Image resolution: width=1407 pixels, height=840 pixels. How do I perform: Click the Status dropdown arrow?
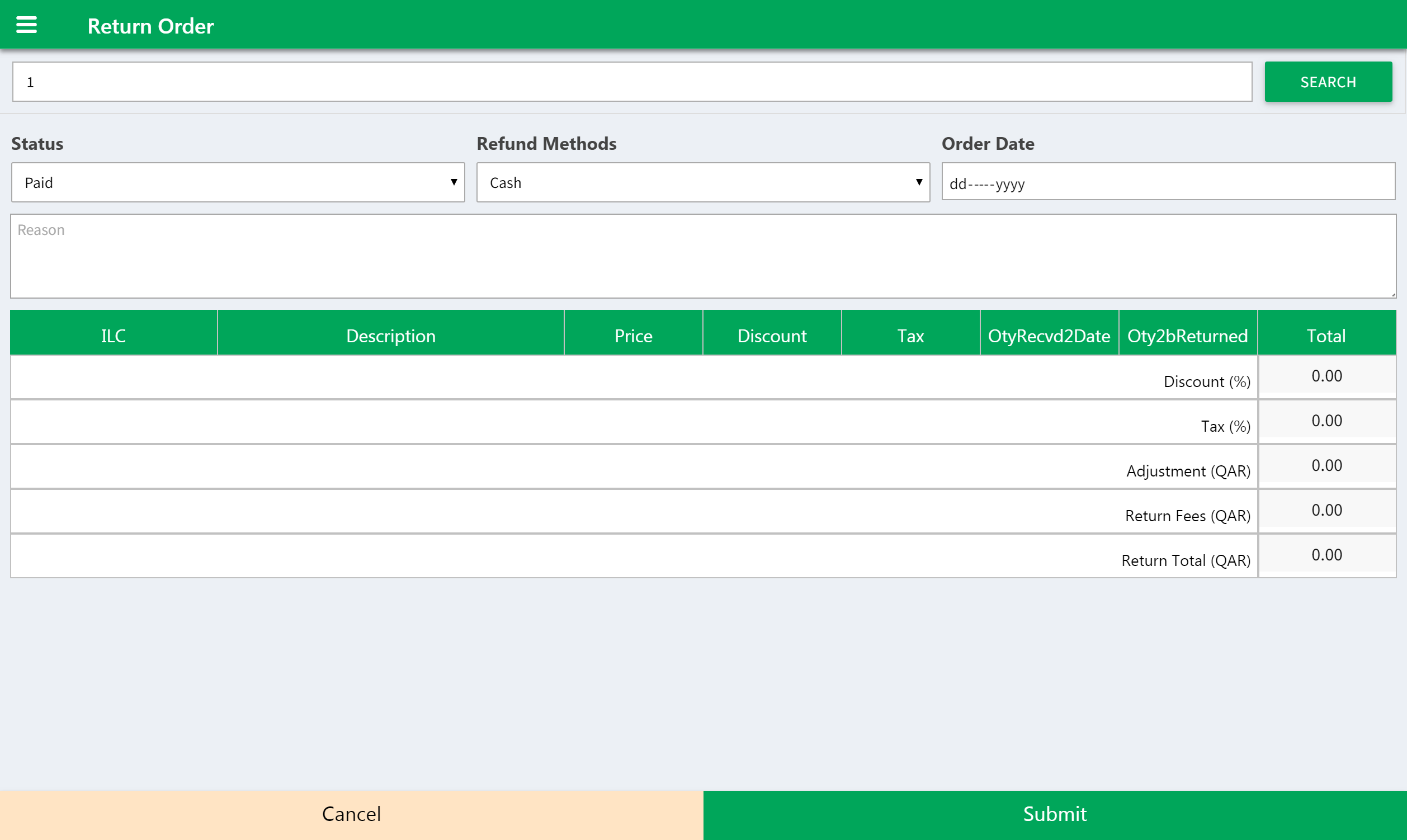click(452, 181)
